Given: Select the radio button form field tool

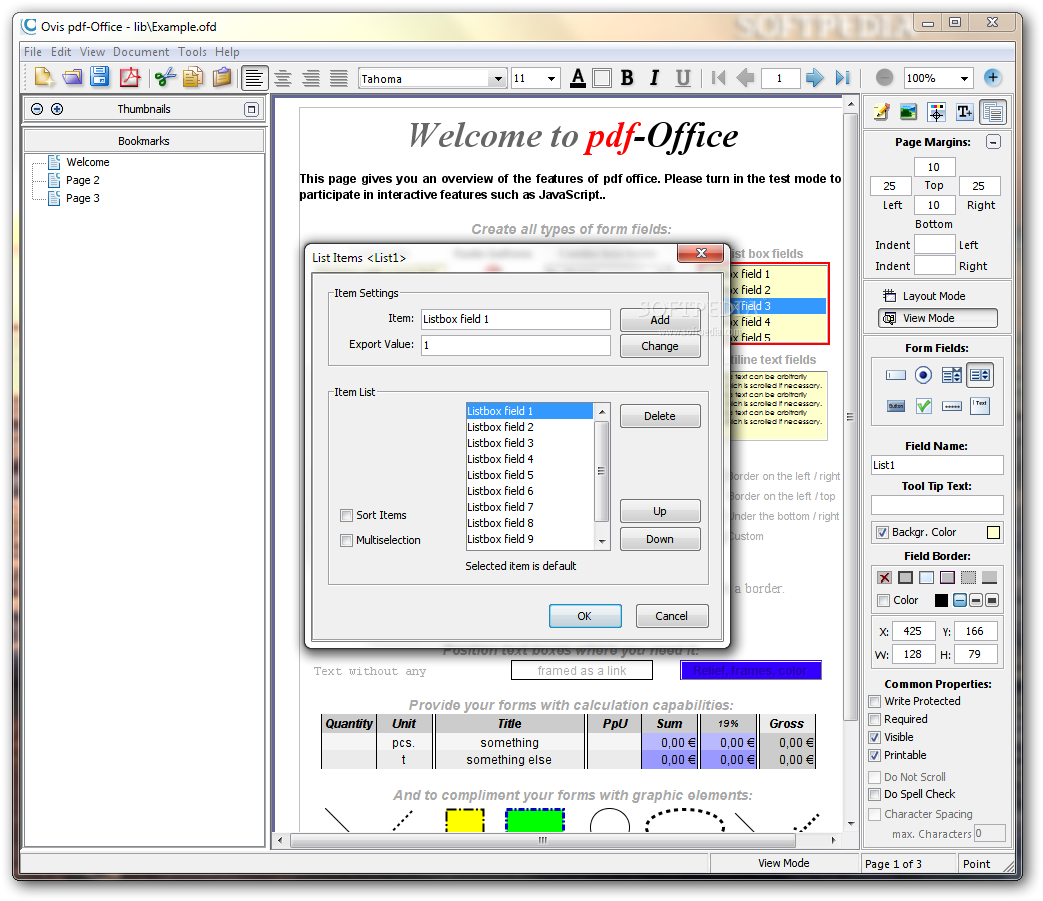Looking at the screenshot, I should coord(923,375).
